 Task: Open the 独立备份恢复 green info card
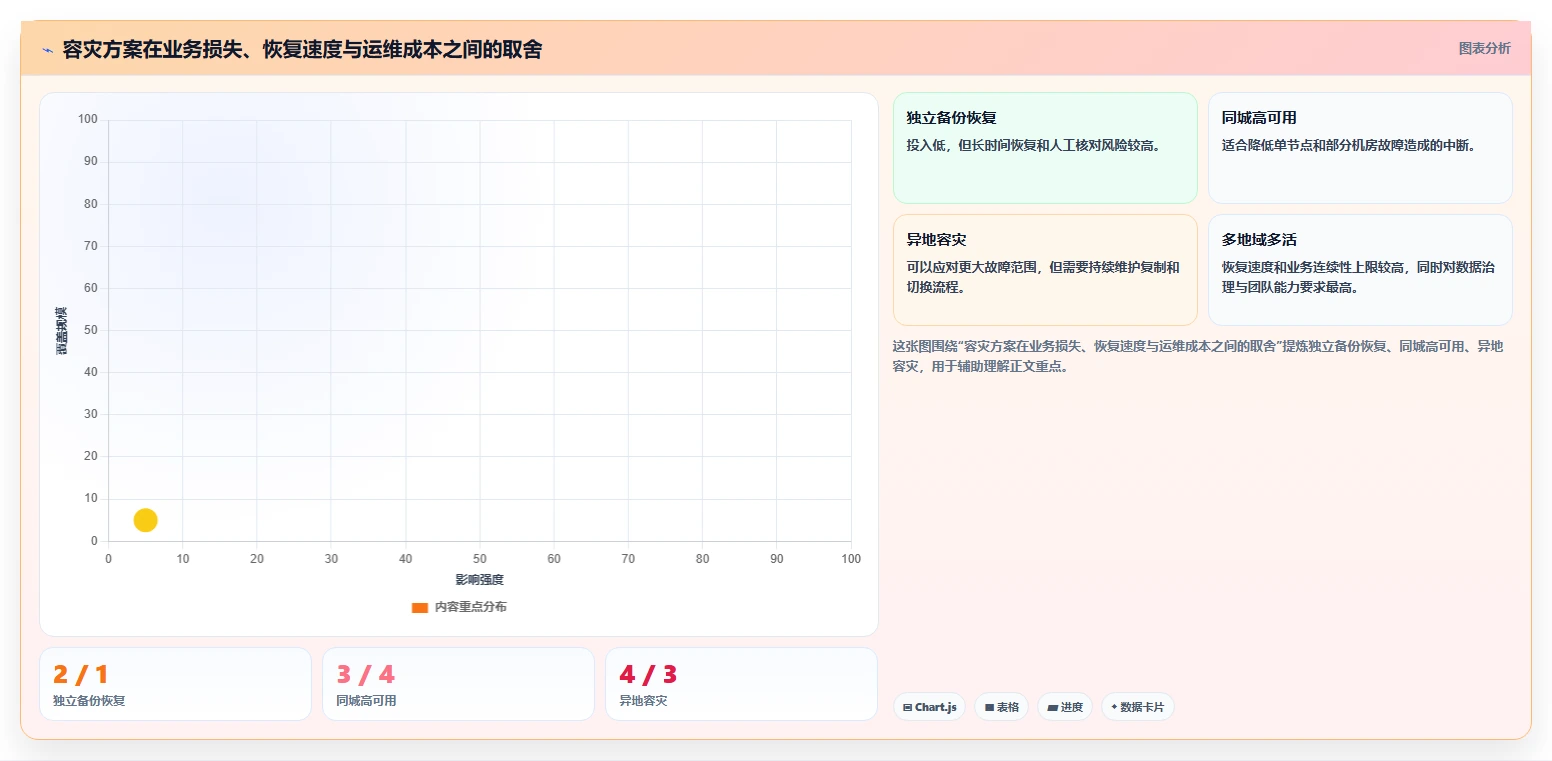(1045, 148)
